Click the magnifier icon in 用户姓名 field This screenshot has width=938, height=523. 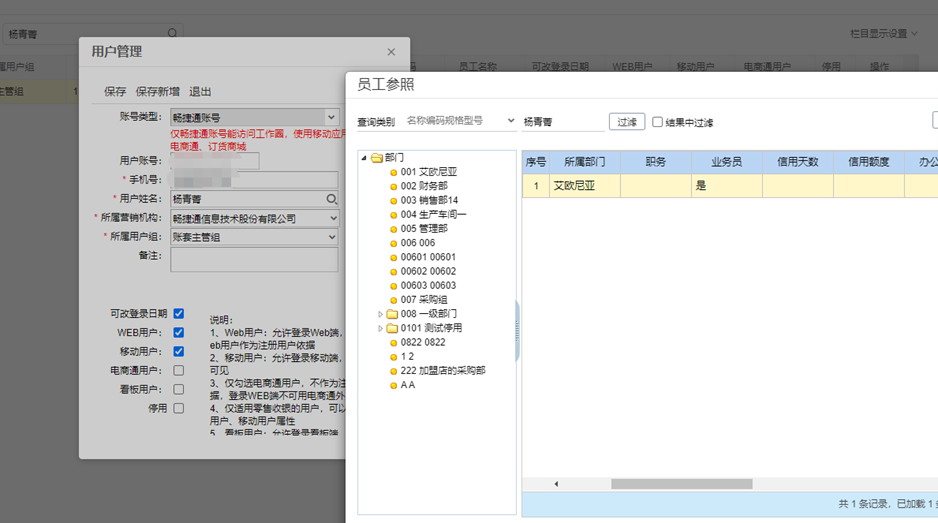point(332,199)
